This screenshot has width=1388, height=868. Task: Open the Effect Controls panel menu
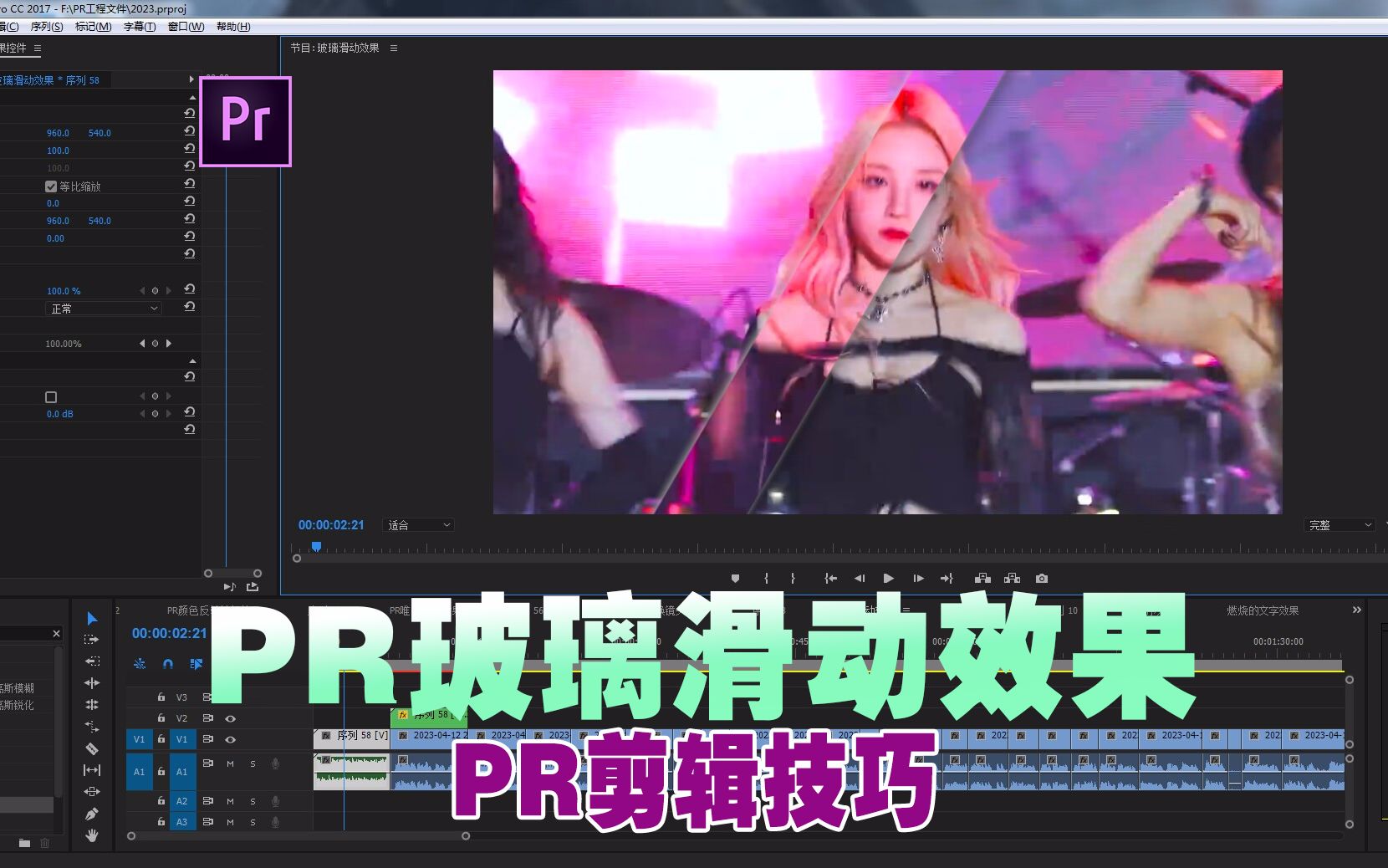pos(38,49)
